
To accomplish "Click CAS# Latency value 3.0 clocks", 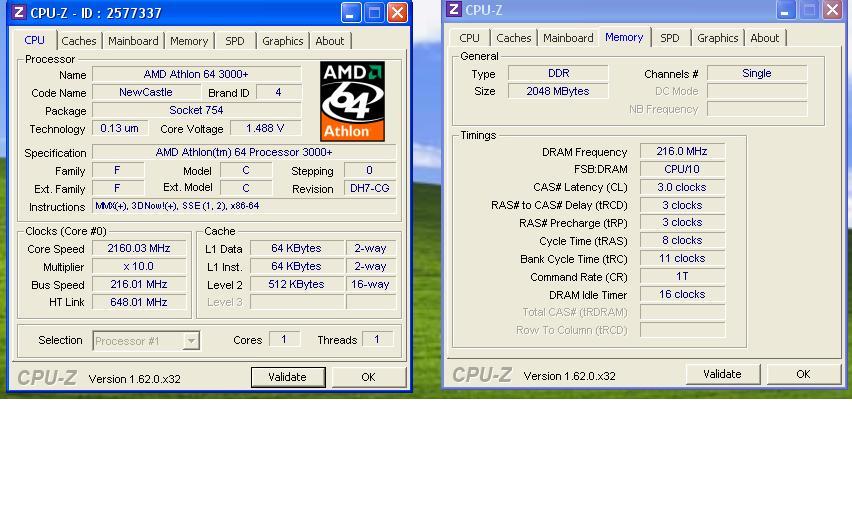I will (x=682, y=187).
